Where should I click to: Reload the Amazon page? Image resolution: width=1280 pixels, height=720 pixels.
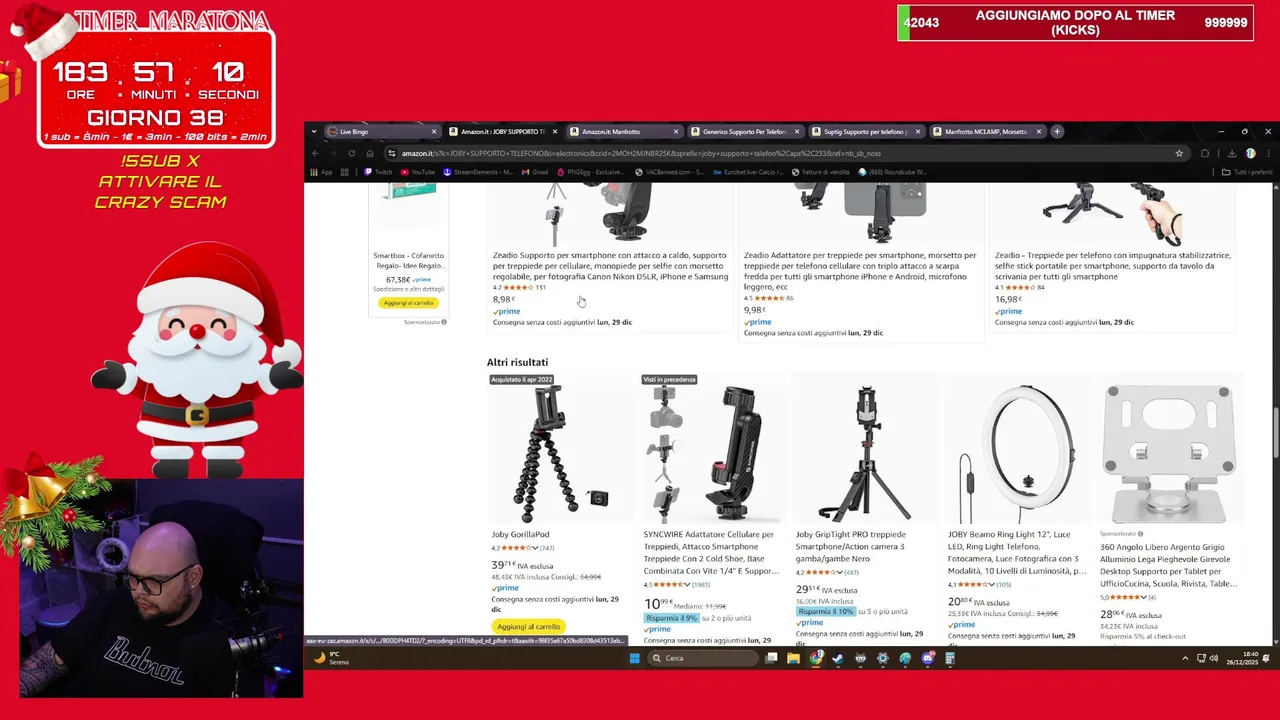pos(351,153)
